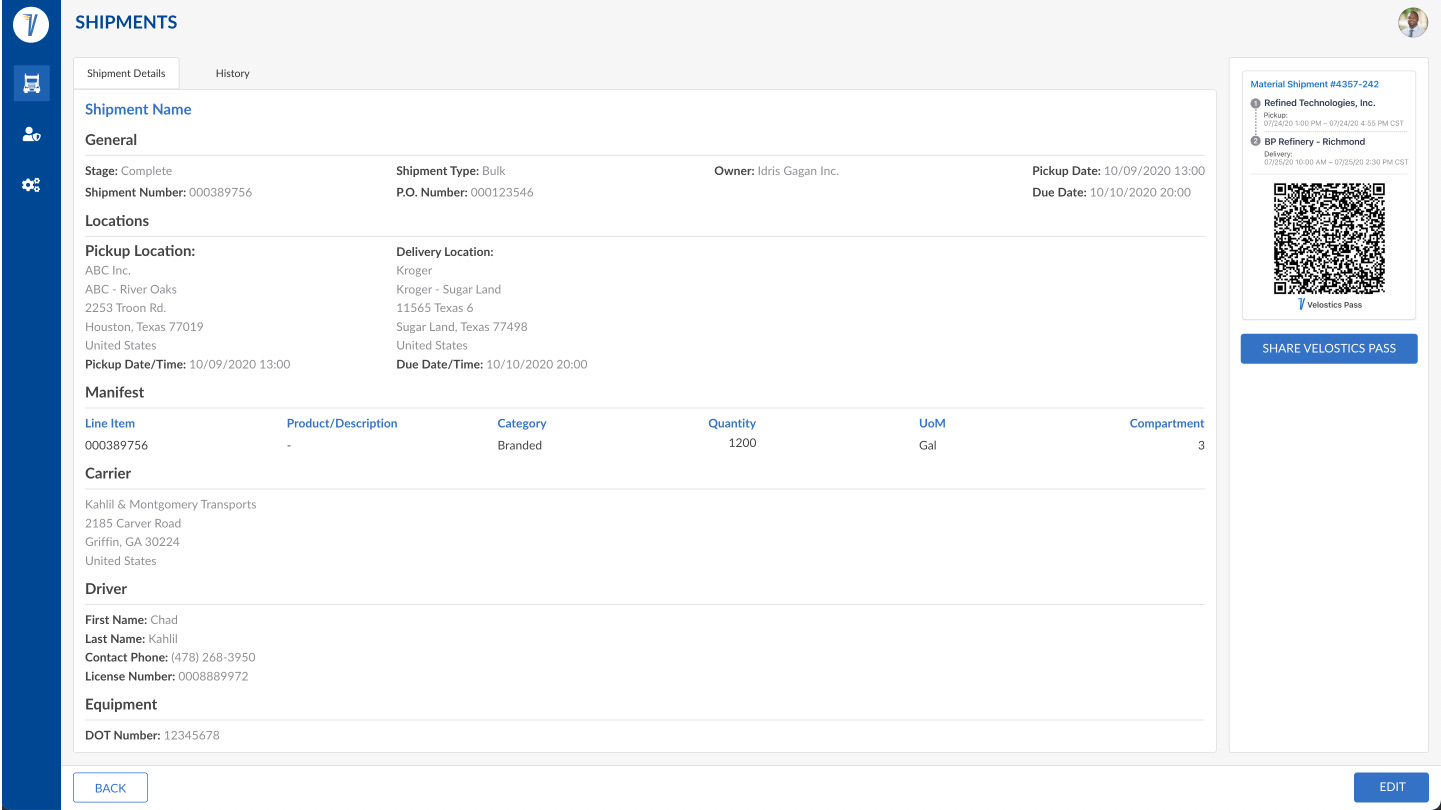This screenshot has width=1441, height=810.
Task: Click the Share Velostics Pass button
Action: [x=1329, y=349]
